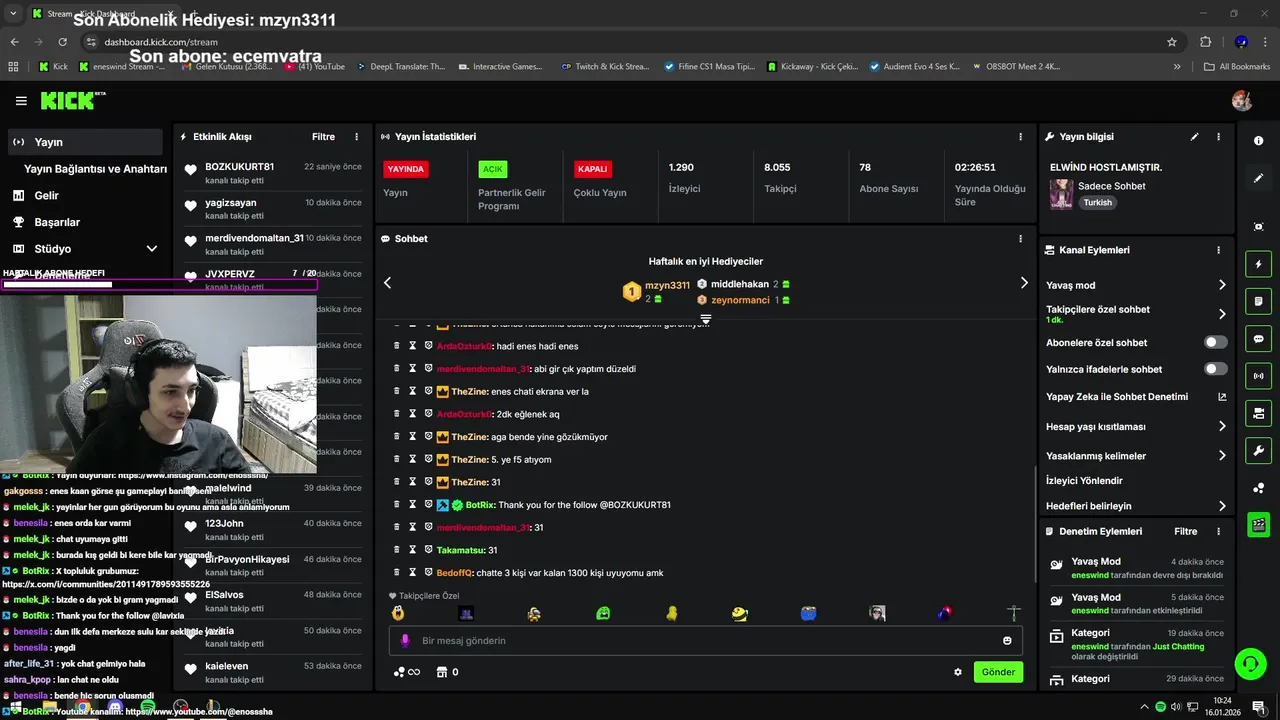Go to next gift leaderboard with right arrow
This screenshot has width=1280, height=720.
click(1023, 283)
